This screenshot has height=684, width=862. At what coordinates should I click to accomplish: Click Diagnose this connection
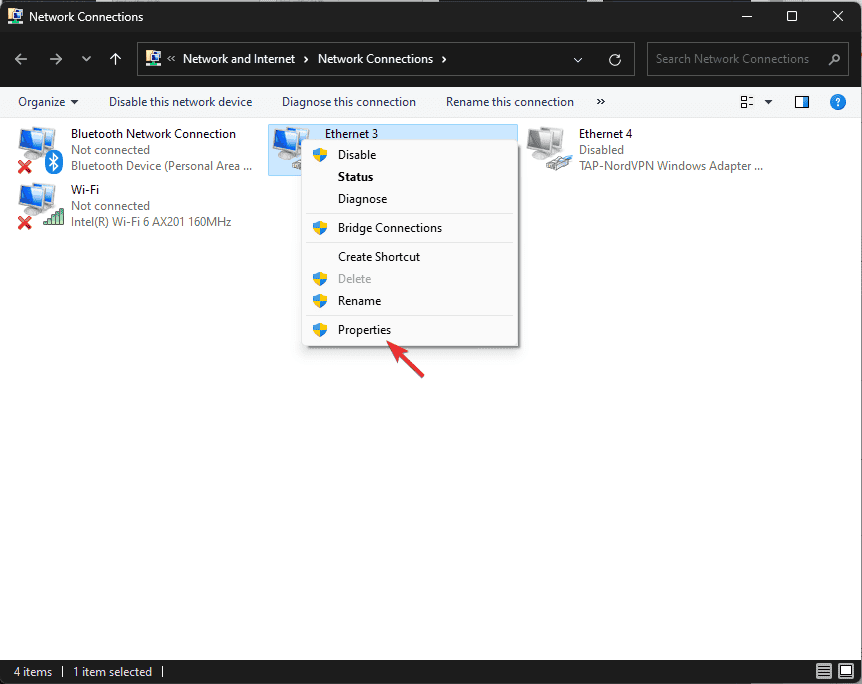[348, 101]
